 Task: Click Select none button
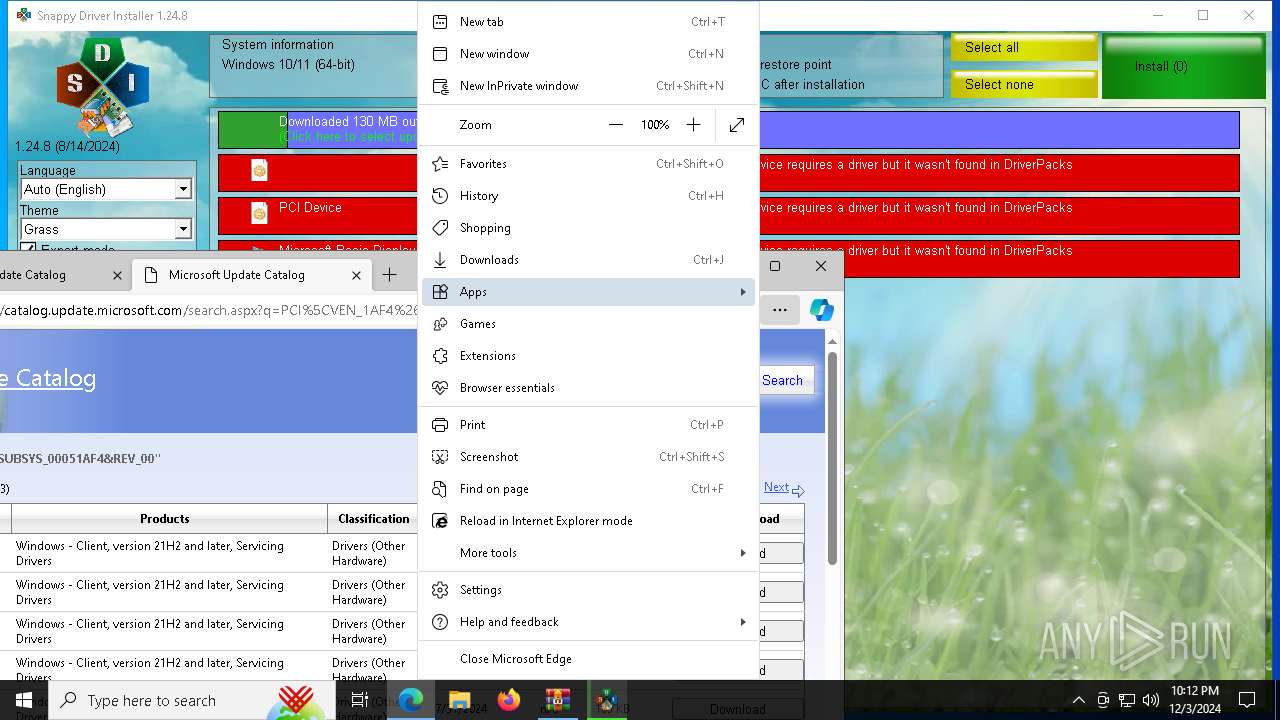pyautogui.click(x=1024, y=85)
